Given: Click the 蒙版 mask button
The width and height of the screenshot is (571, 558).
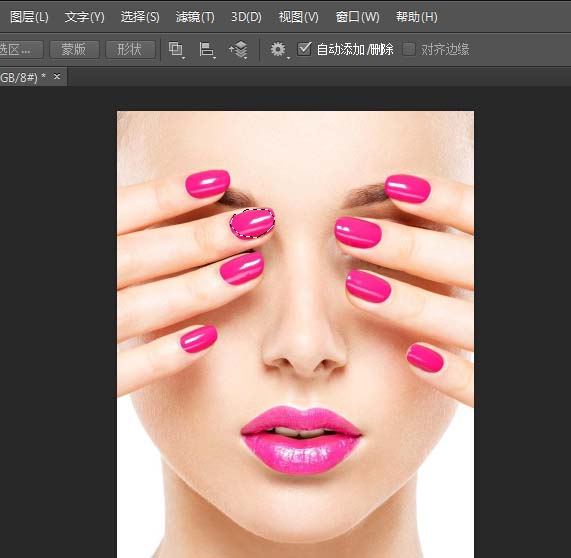Looking at the screenshot, I should [74, 49].
